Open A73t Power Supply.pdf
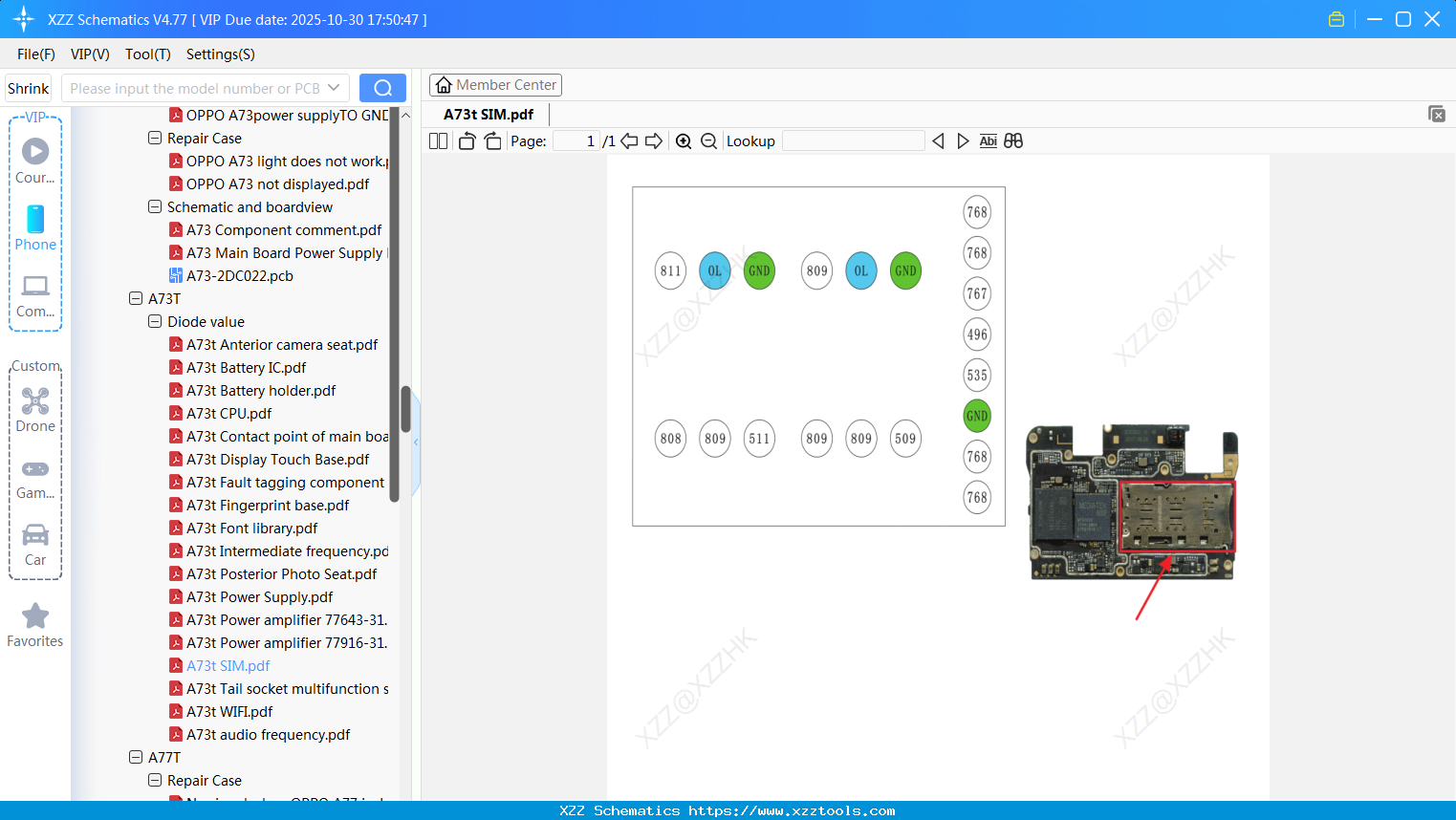Screen dimensions: 1456x820 [x=259, y=597]
